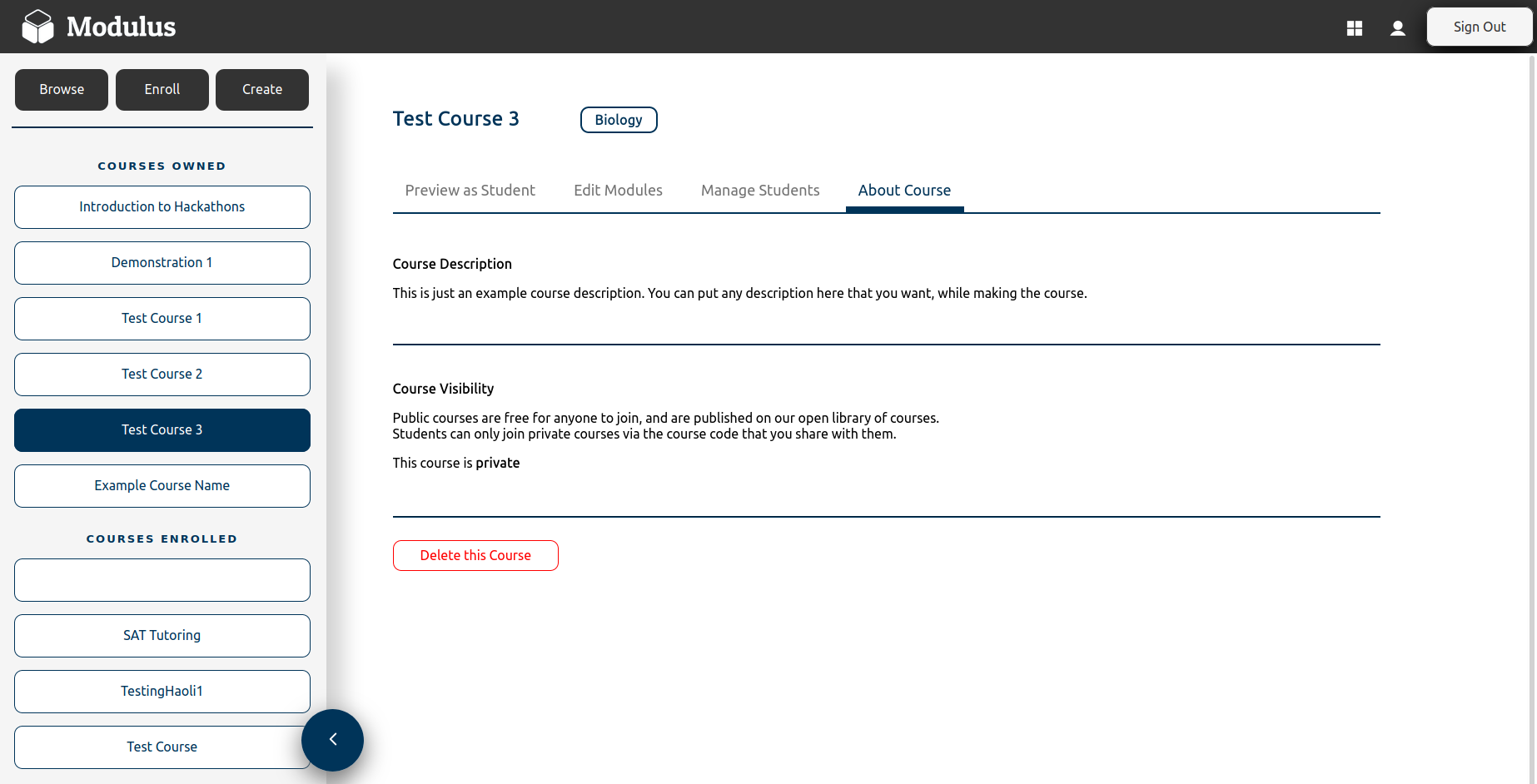Click the COURSES ENROLLED section label
The height and width of the screenshot is (784, 1537).
[162, 539]
